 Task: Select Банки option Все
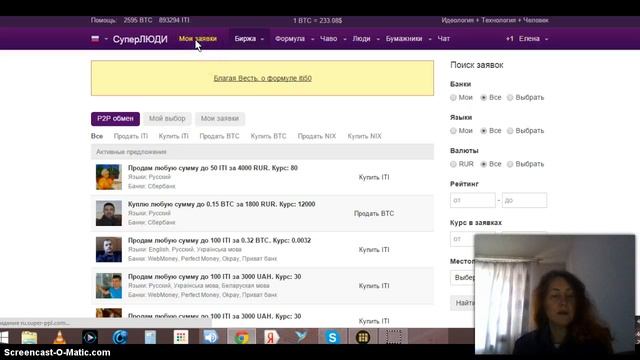[x=484, y=98]
